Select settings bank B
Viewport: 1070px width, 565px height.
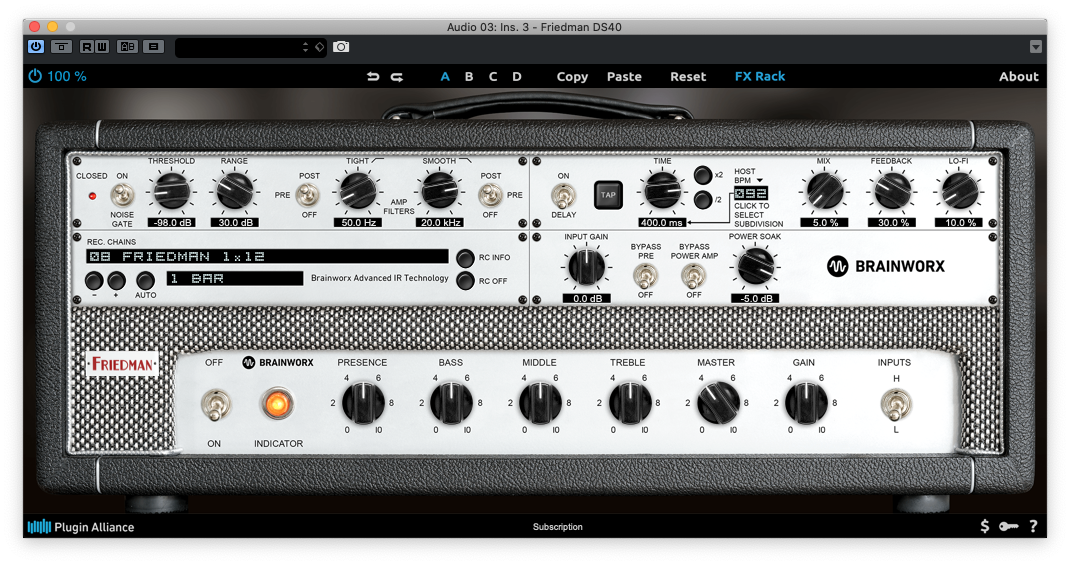pos(469,76)
